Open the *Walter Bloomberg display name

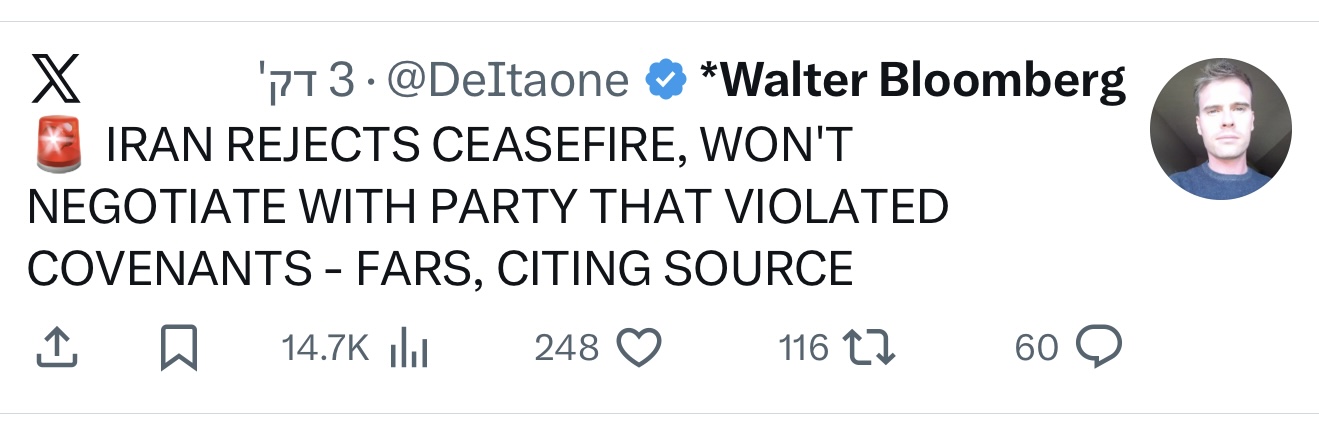(x=912, y=81)
